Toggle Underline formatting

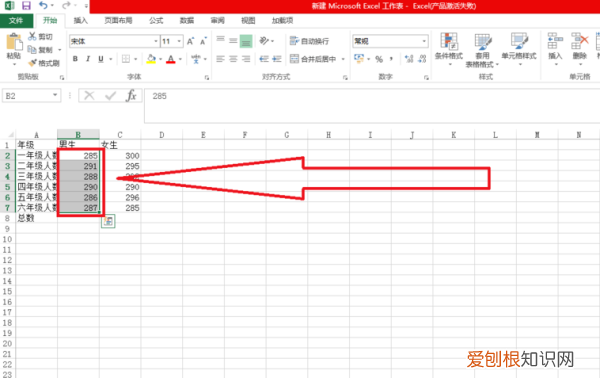click(x=101, y=59)
